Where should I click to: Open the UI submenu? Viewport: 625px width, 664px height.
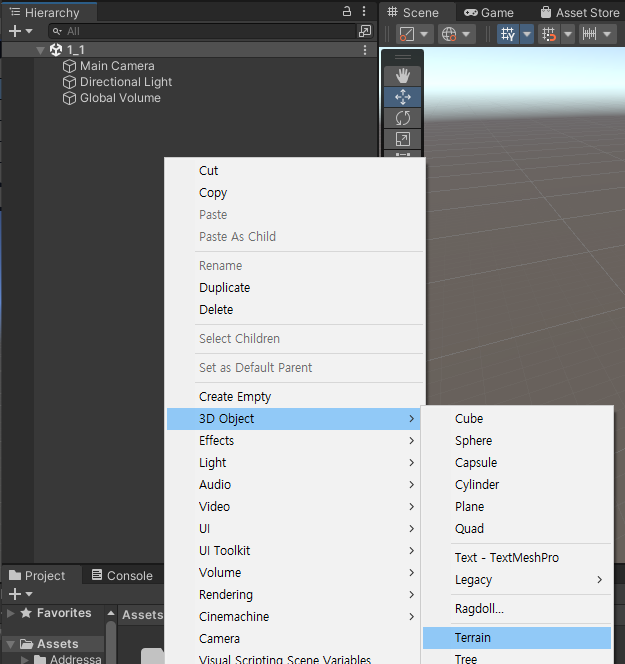(293, 529)
